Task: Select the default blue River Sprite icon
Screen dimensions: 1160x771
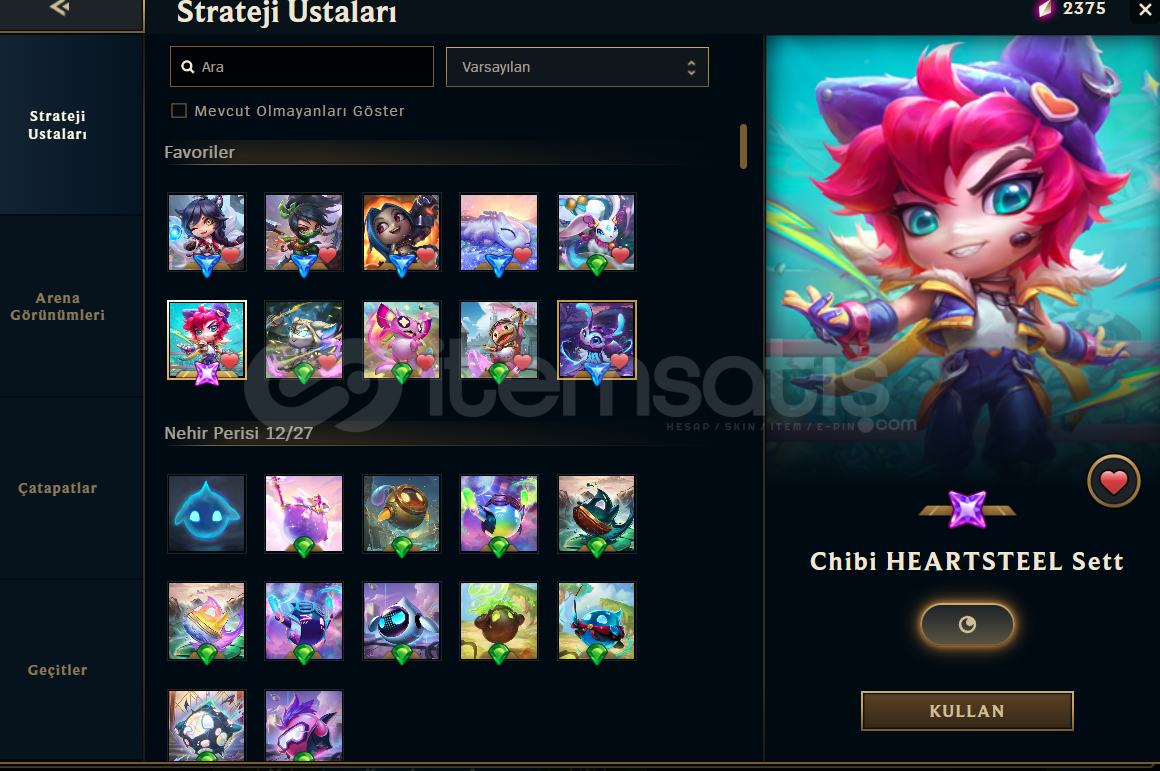Action: (x=206, y=514)
